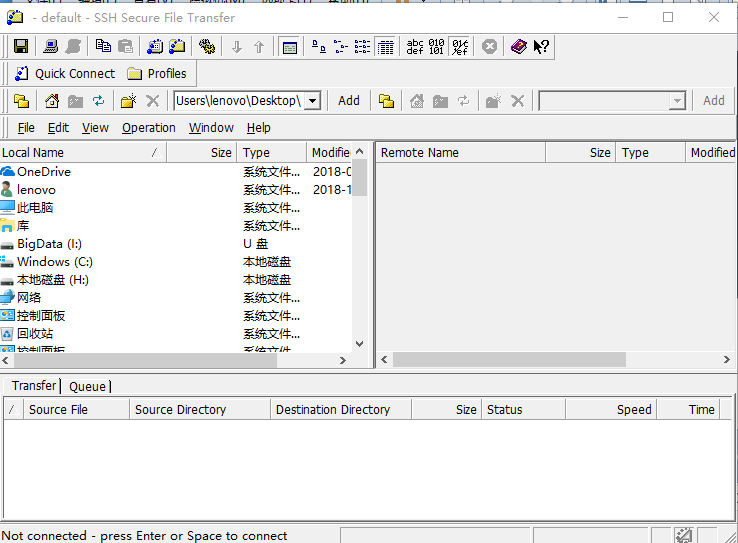Open the Profiles folder button
The height and width of the screenshot is (543, 738).
(x=157, y=73)
